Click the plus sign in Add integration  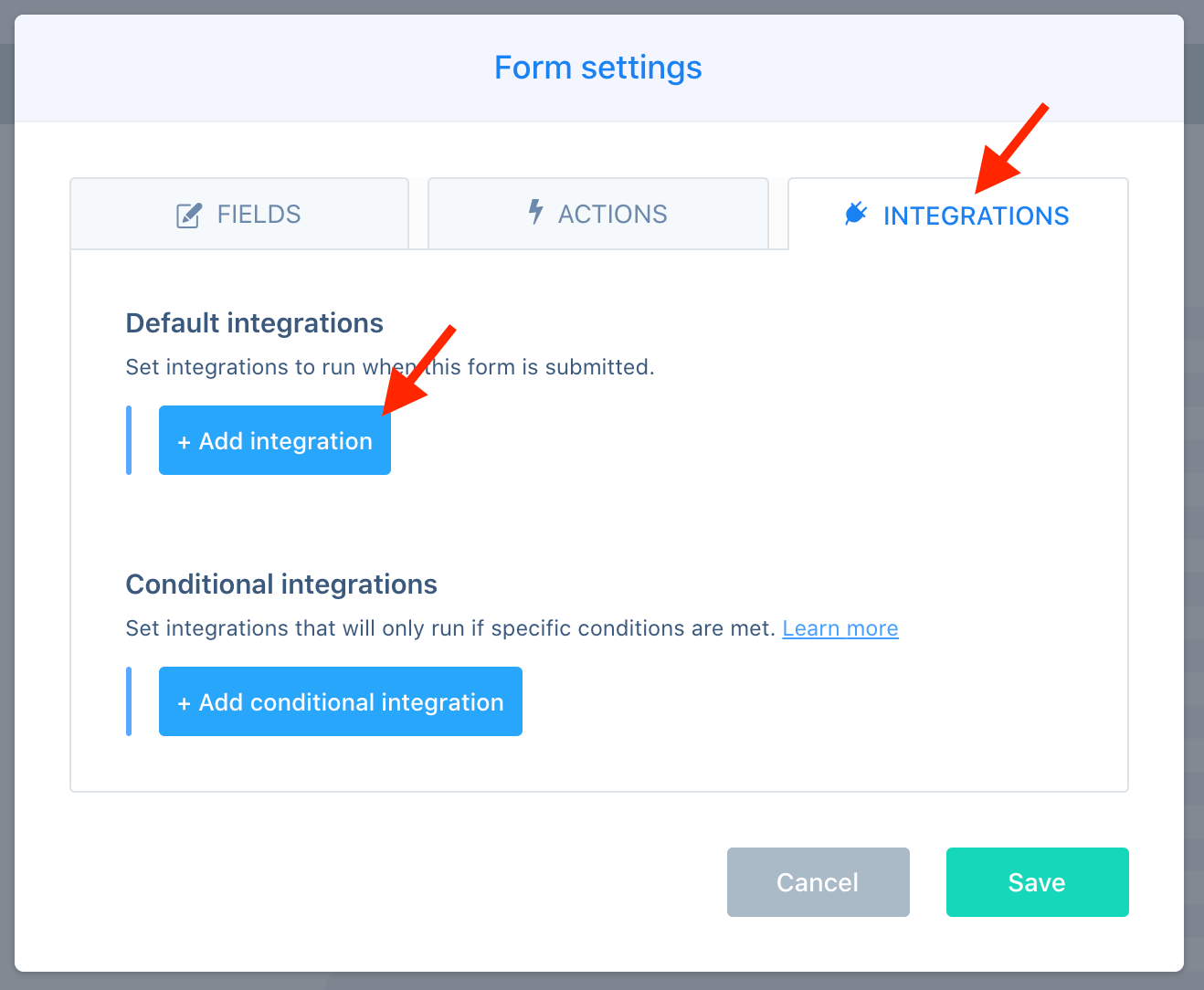(x=184, y=442)
